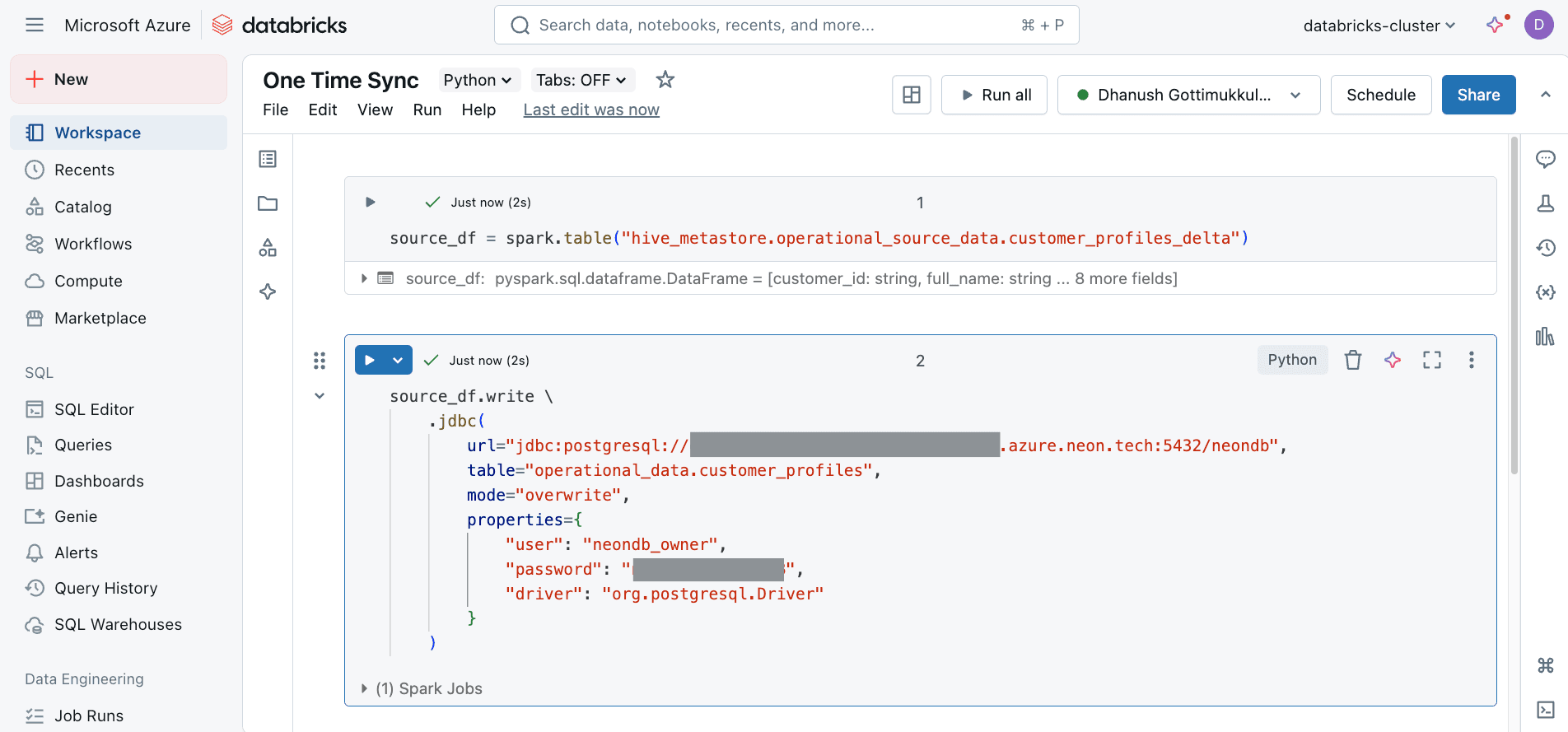Screen dimensions: 1568x732
Task: Go to Workspace in sidebar
Action: [x=119, y=133]
